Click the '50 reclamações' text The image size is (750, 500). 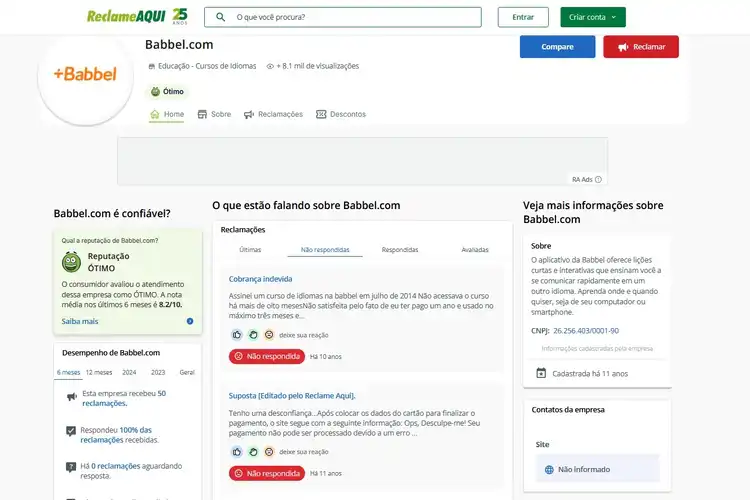(124, 398)
